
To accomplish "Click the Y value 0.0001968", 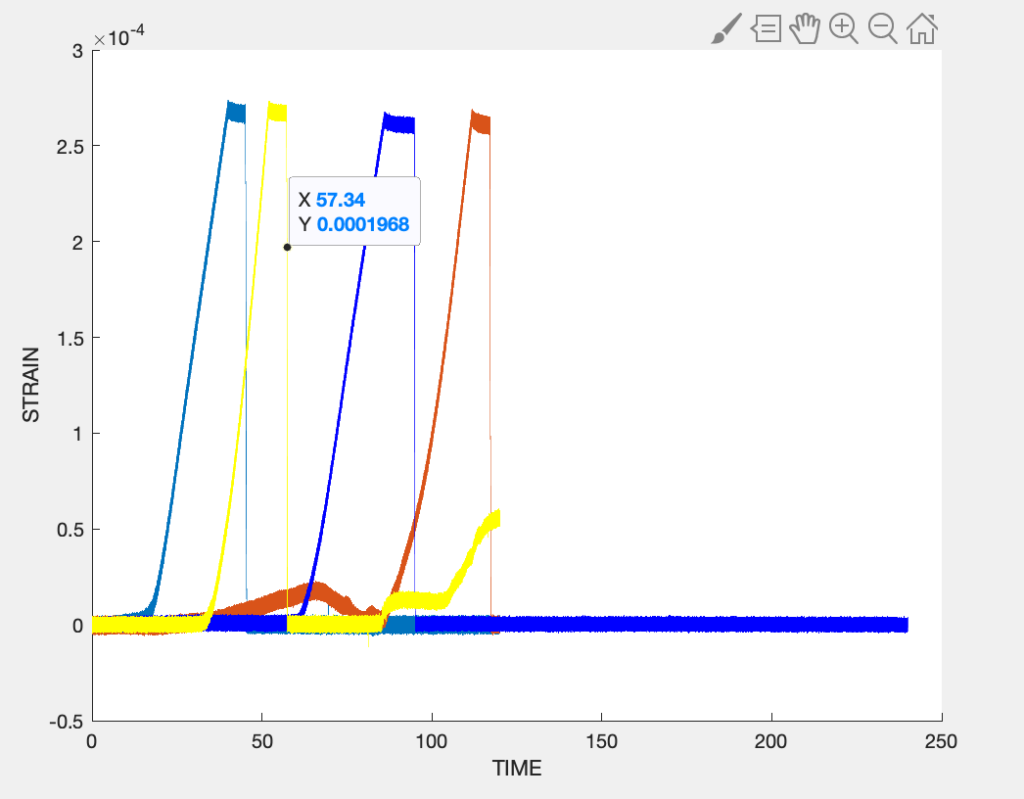I will 362,224.
